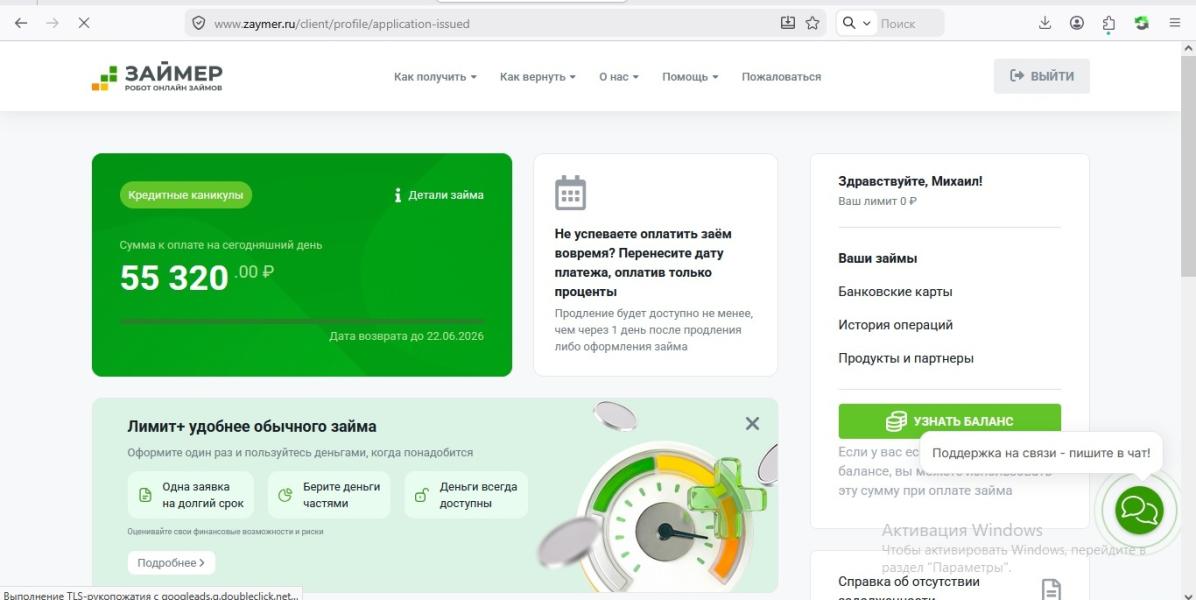Screen dimensions: 1196x600
Task: Expand Как получить menu
Action: pos(435,77)
